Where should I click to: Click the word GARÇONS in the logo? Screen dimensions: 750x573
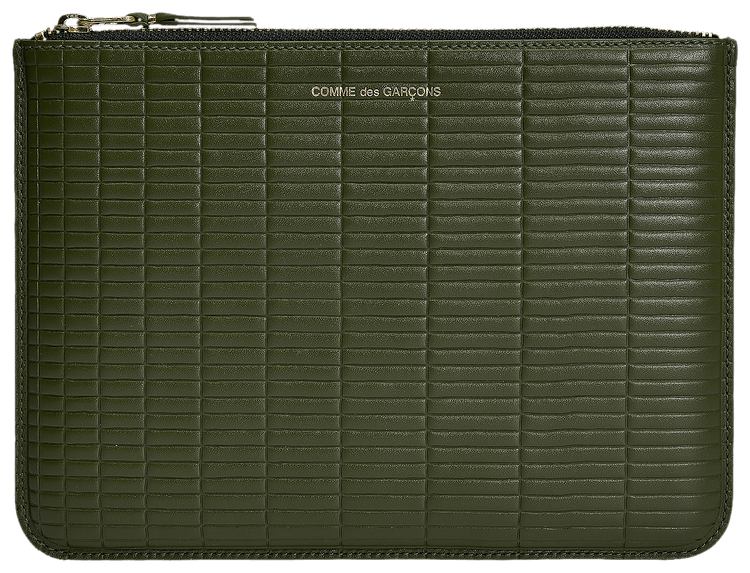(x=412, y=92)
